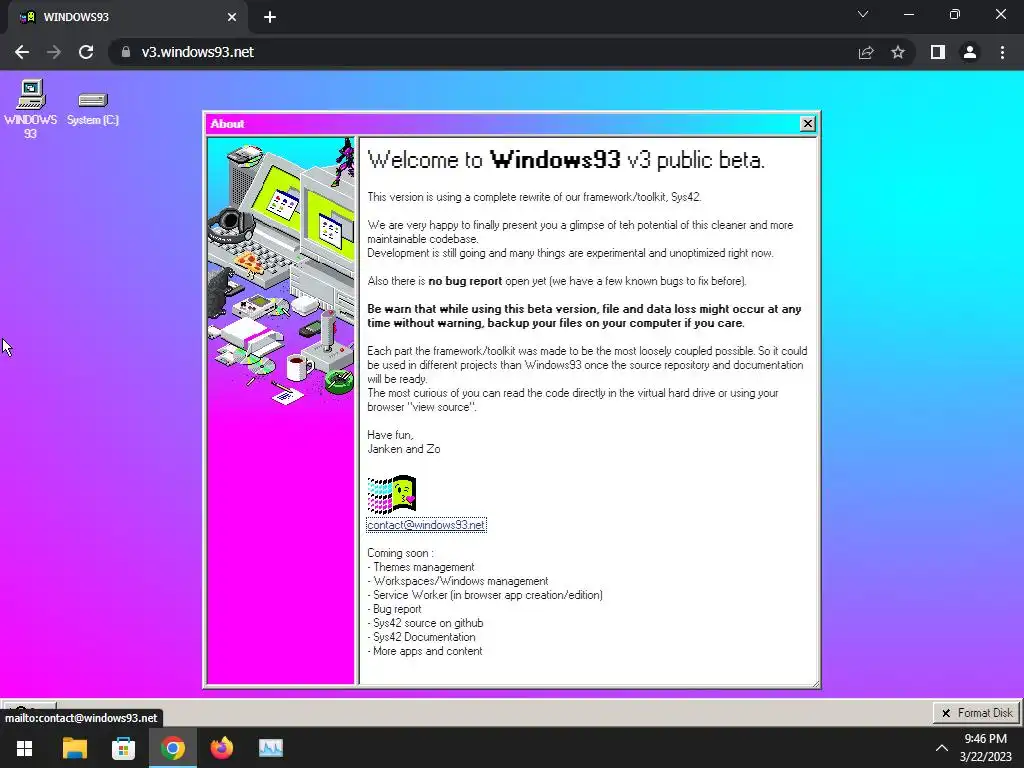Click the '- Sys42 source on github' line

[x=425, y=623]
